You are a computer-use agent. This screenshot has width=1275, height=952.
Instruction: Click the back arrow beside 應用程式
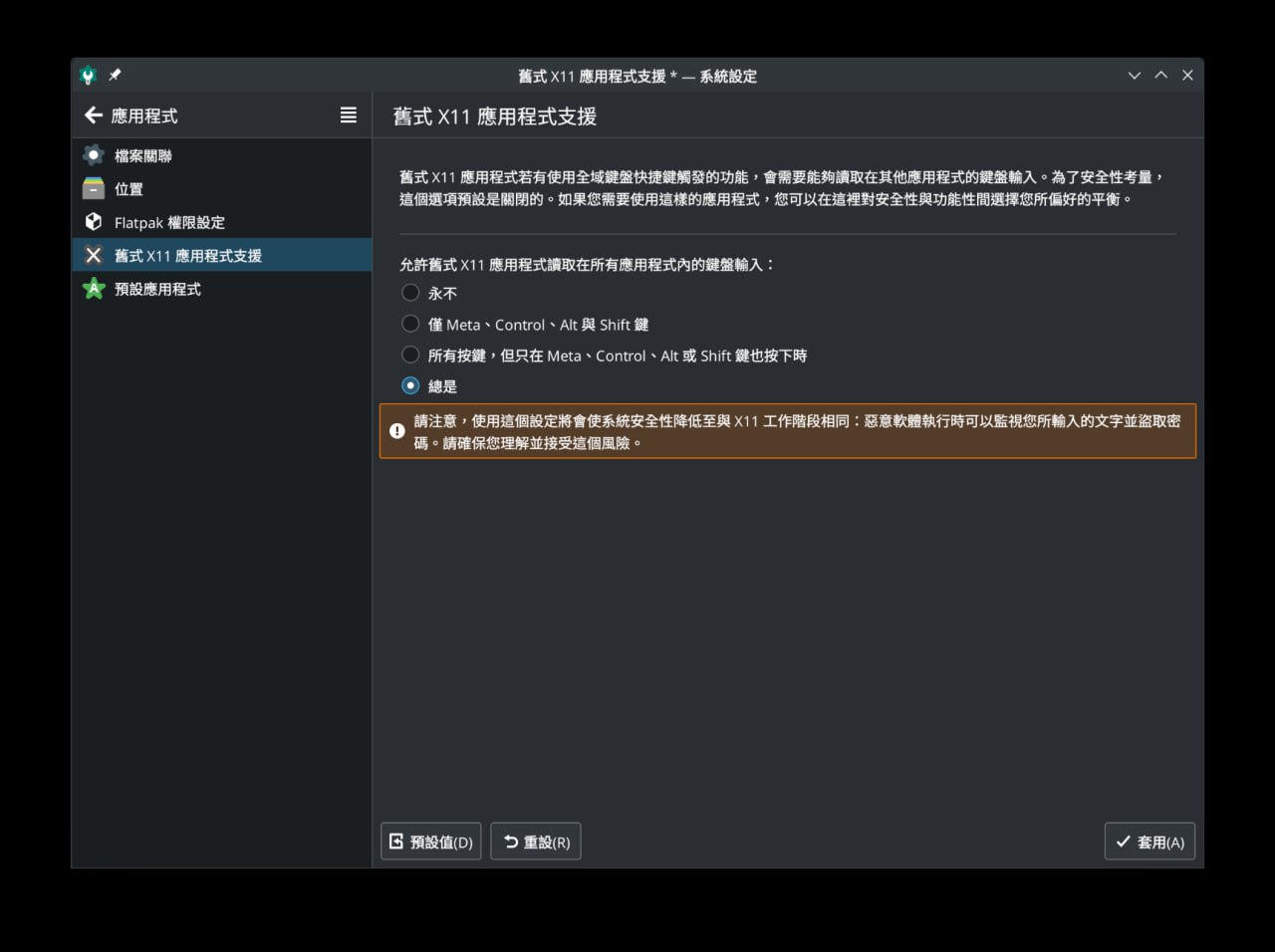(94, 116)
